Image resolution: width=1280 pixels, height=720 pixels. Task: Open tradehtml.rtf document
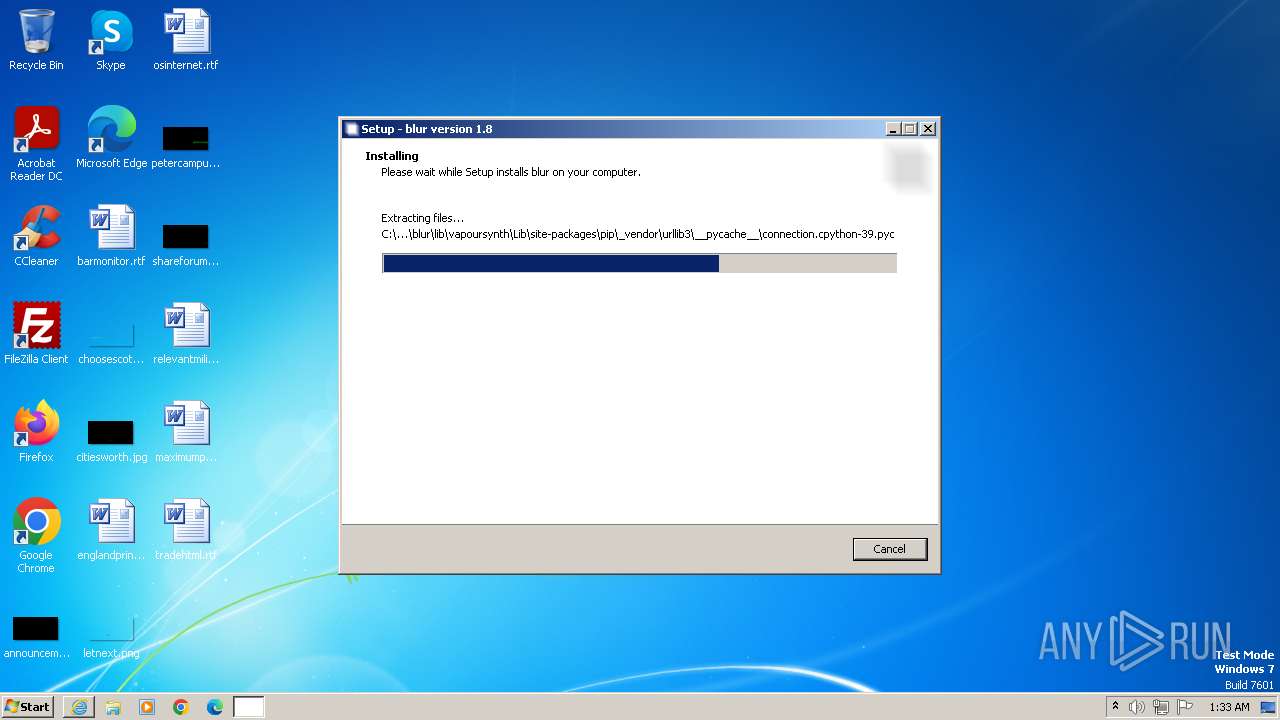click(x=186, y=531)
